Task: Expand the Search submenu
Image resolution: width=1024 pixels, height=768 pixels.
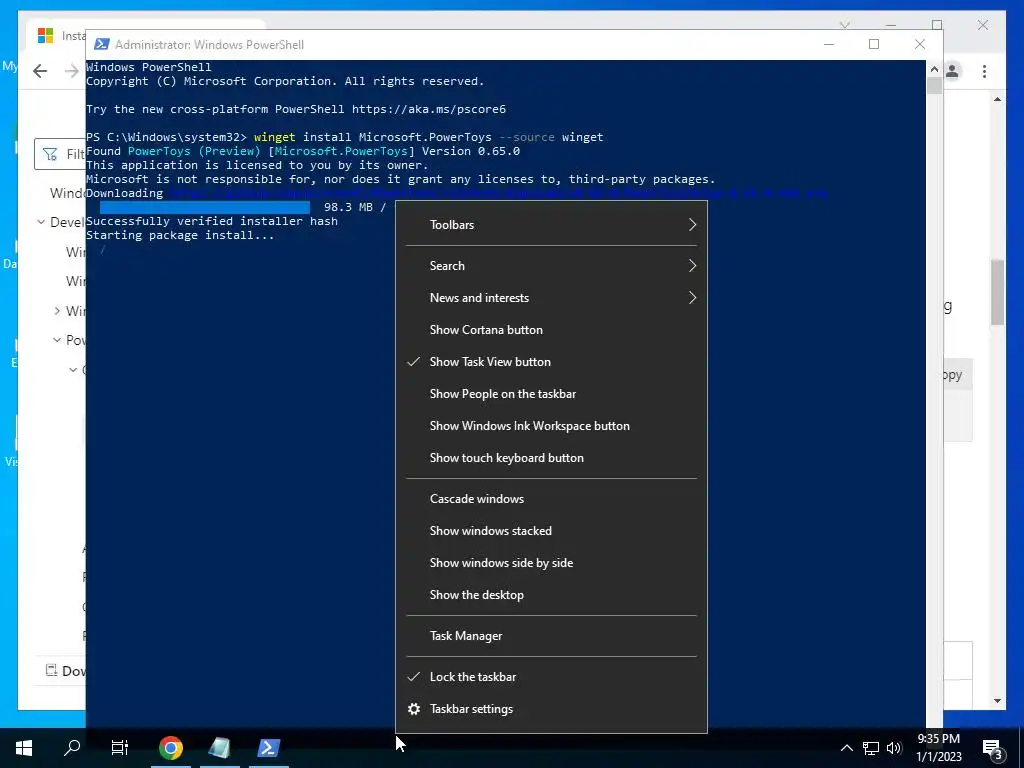Action: [x=551, y=266]
